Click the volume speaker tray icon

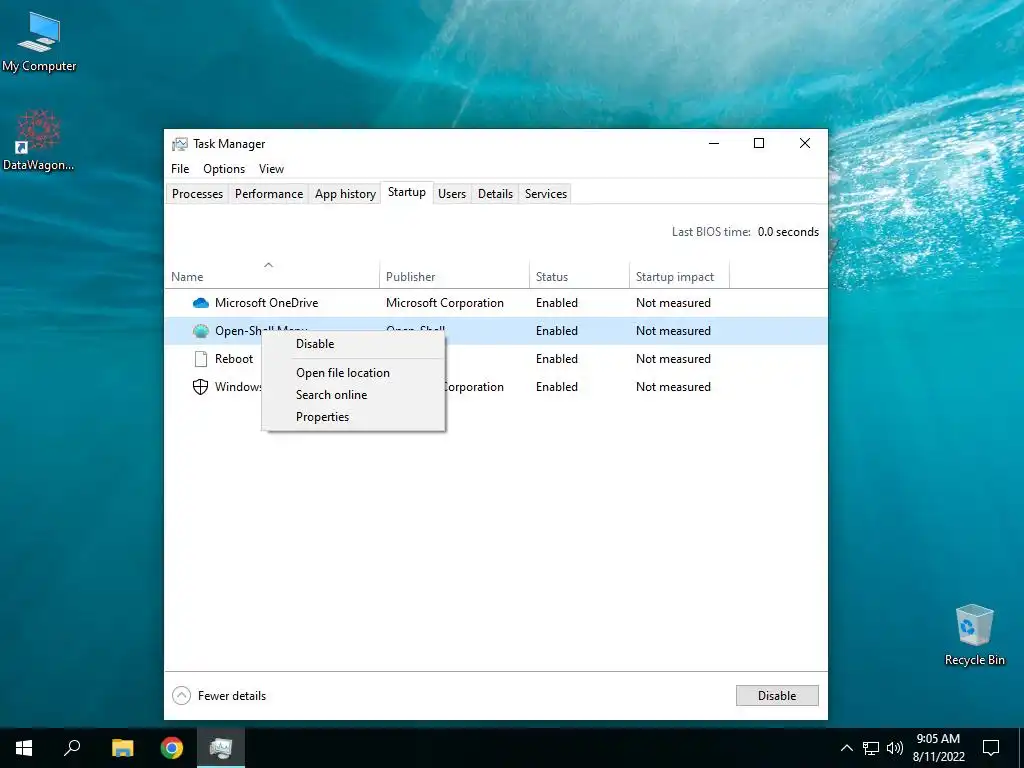pos(895,748)
